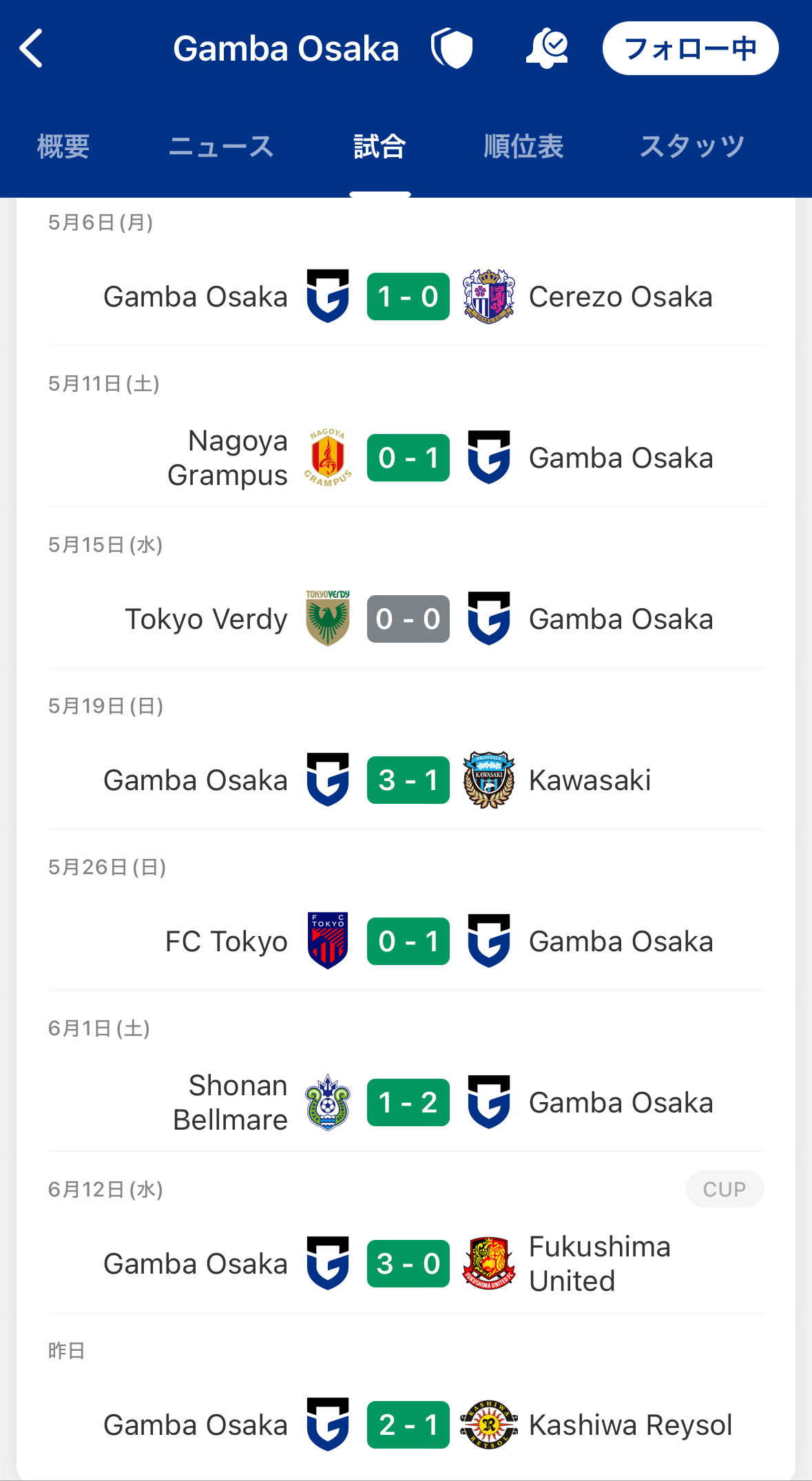Toggle the notification bell icon
This screenshot has height=1481, width=812.
[547, 48]
